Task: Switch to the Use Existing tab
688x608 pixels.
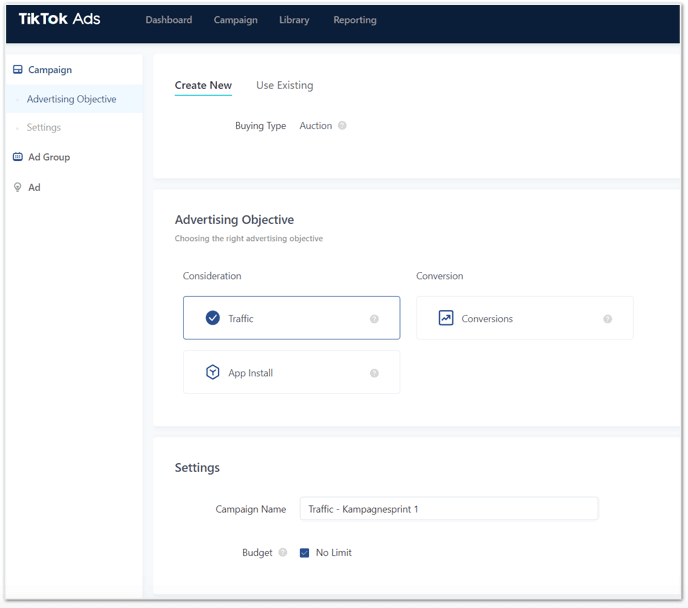Action: (x=284, y=86)
